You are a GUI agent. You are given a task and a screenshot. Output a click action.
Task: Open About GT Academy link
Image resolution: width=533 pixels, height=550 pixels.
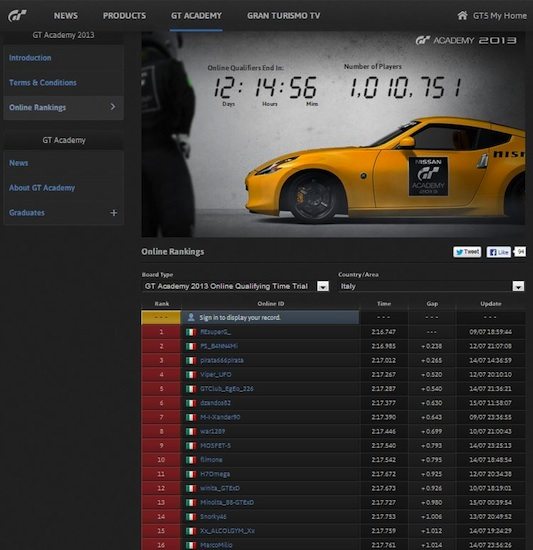(42, 188)
